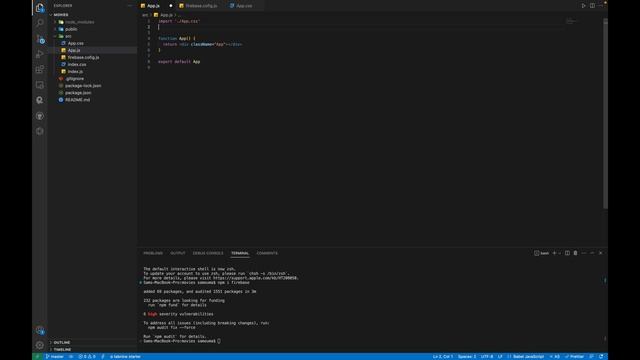Screen dimensions: 640x360
Task: Open firebase.config.js in the file tree
Action: [83, 57]
